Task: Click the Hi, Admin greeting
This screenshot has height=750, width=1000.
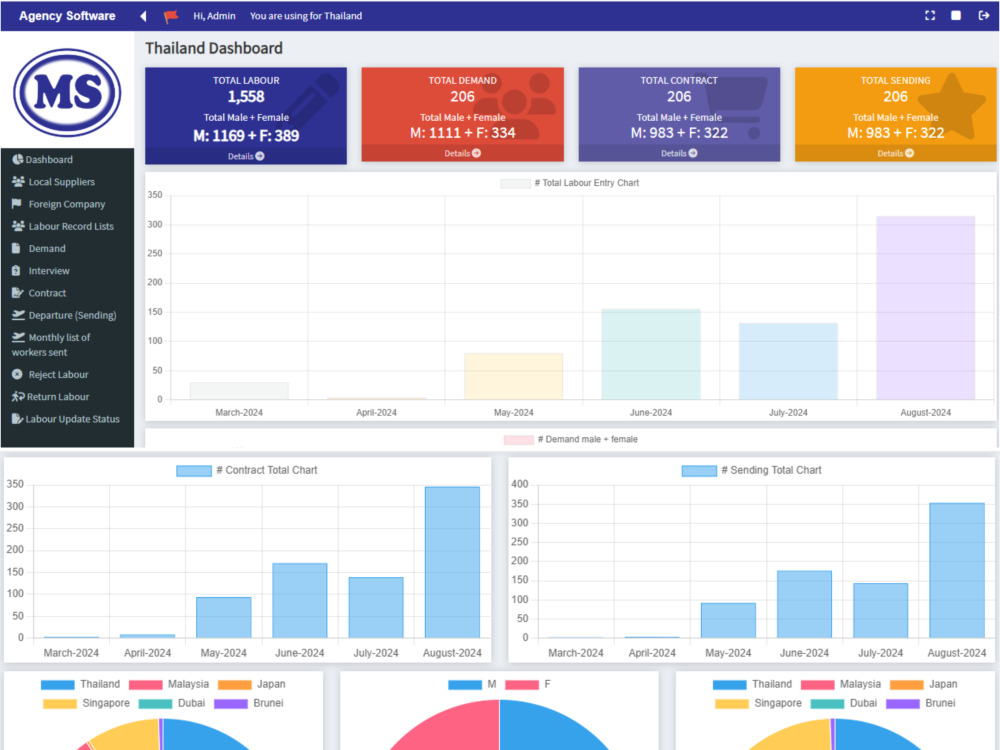Action: tap(214, 16)
